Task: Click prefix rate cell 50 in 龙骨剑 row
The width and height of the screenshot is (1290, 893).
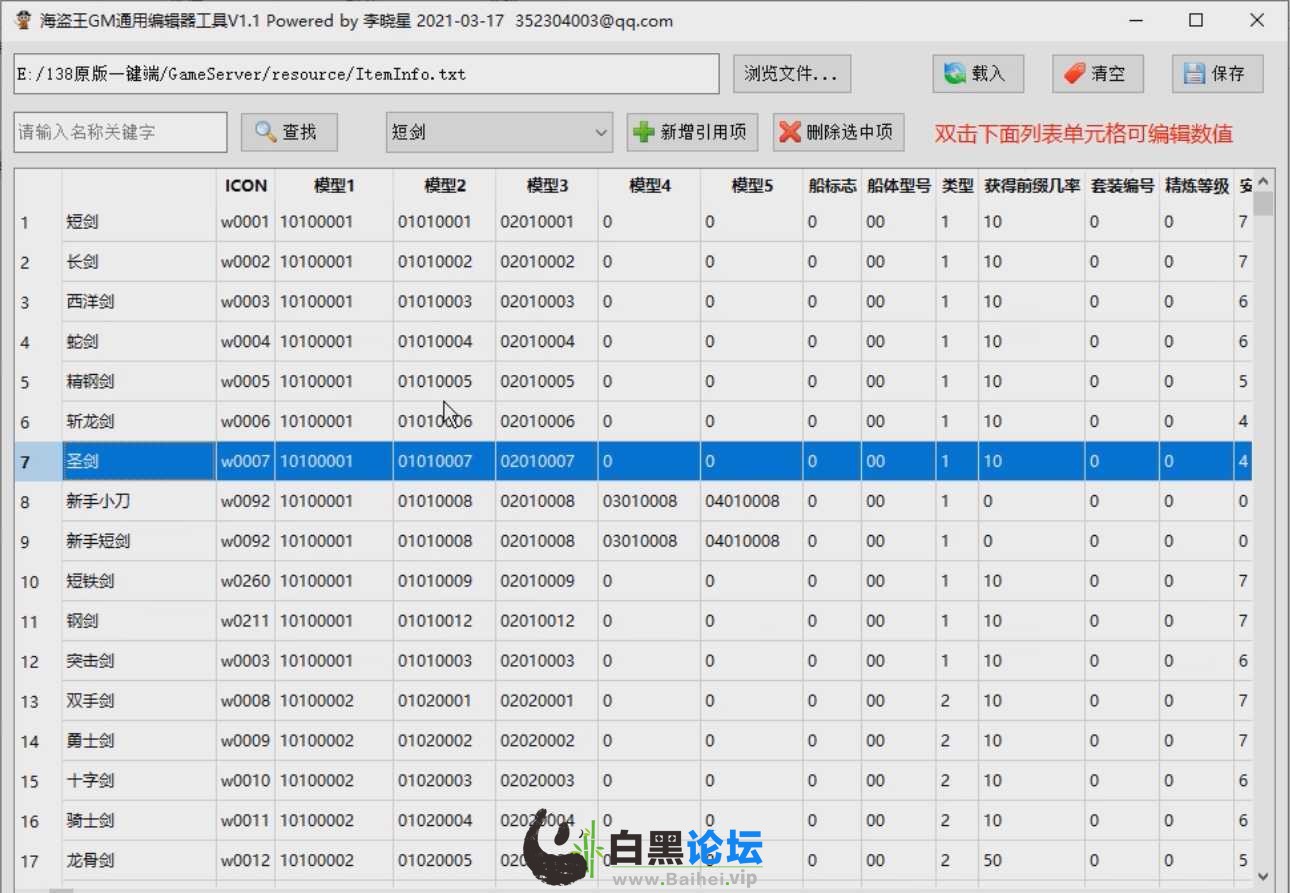Action: click(x=1032, y=861)
